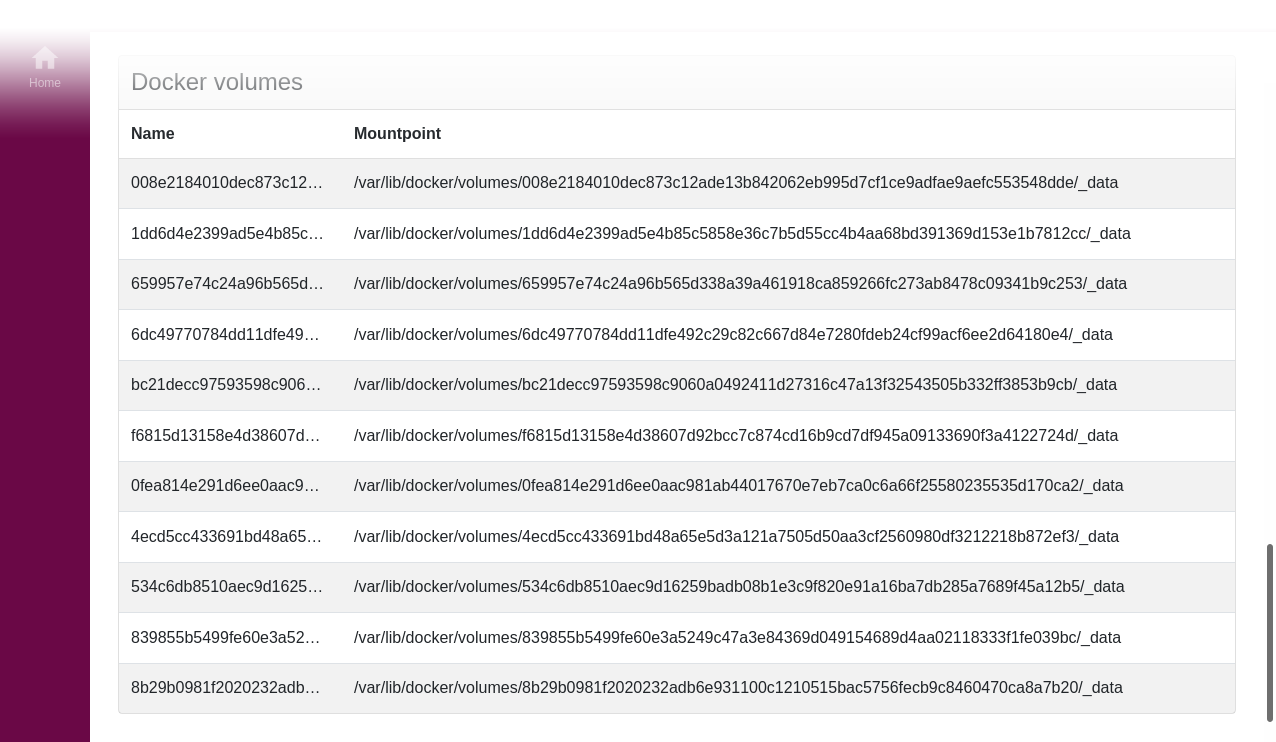Select mountpoint path starting with 4ecd5cc433691b
Screen dimensions: 1276x742
(x=736, y=537)
